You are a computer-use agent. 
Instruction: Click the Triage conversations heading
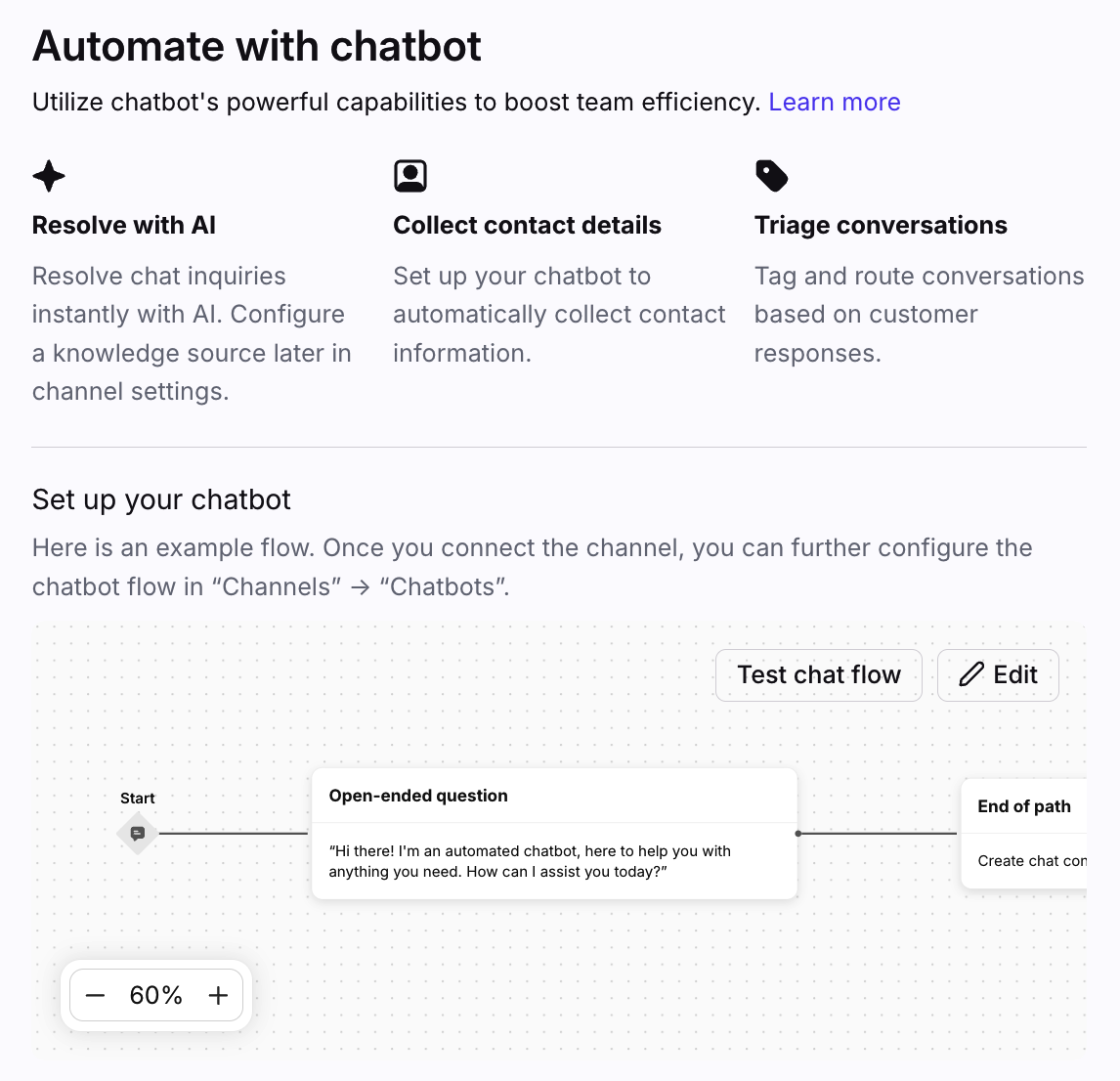(881, 225)
